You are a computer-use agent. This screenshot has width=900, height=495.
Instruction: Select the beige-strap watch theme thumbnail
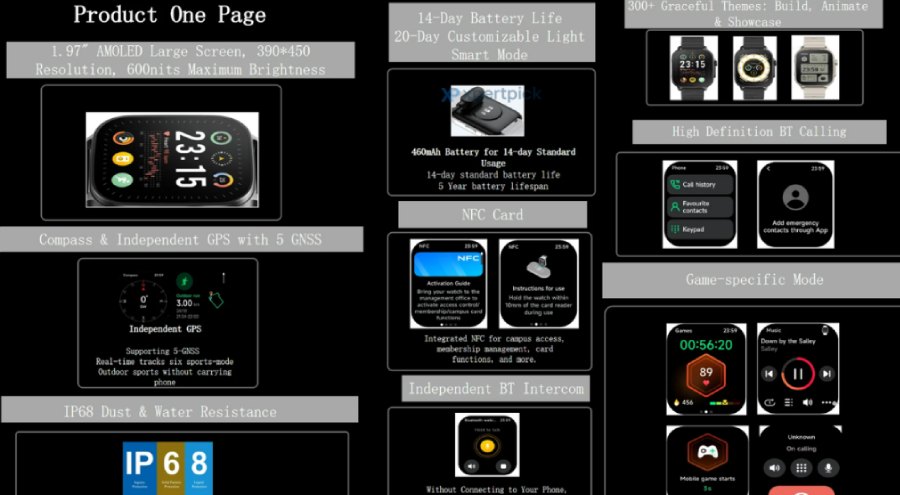point(815,68)
